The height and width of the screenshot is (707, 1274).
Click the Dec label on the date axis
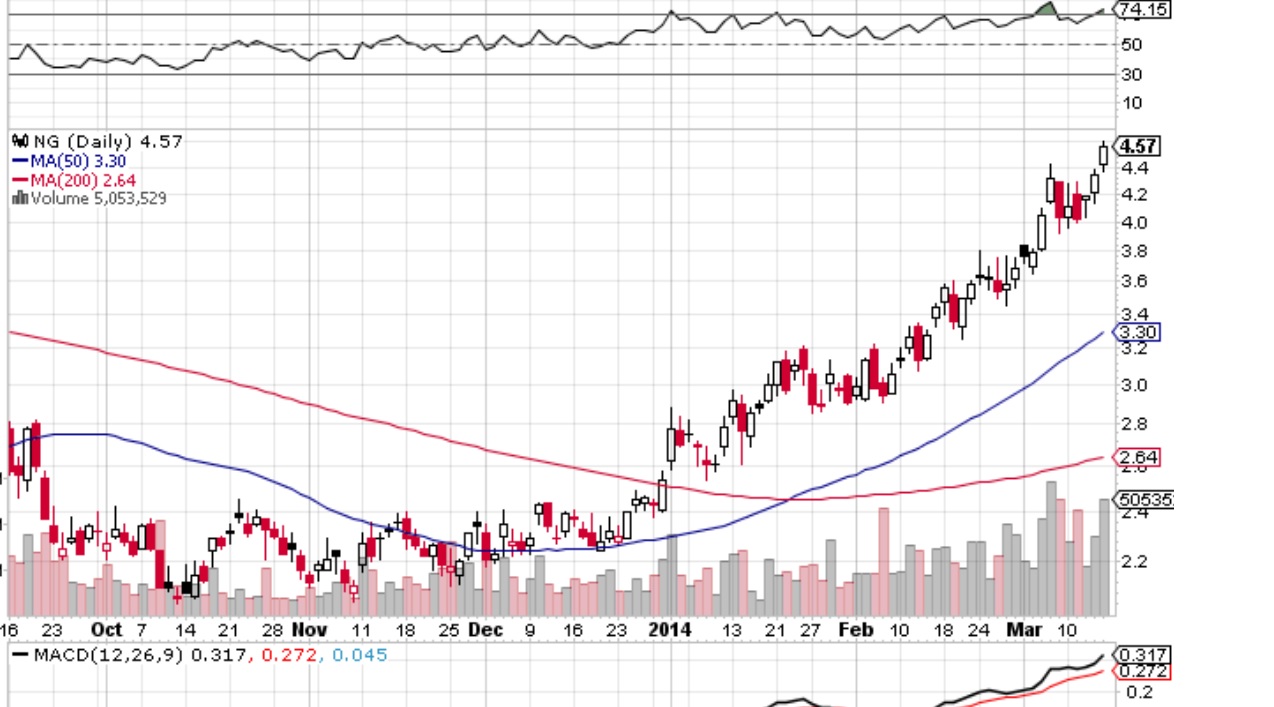point(485,630)
